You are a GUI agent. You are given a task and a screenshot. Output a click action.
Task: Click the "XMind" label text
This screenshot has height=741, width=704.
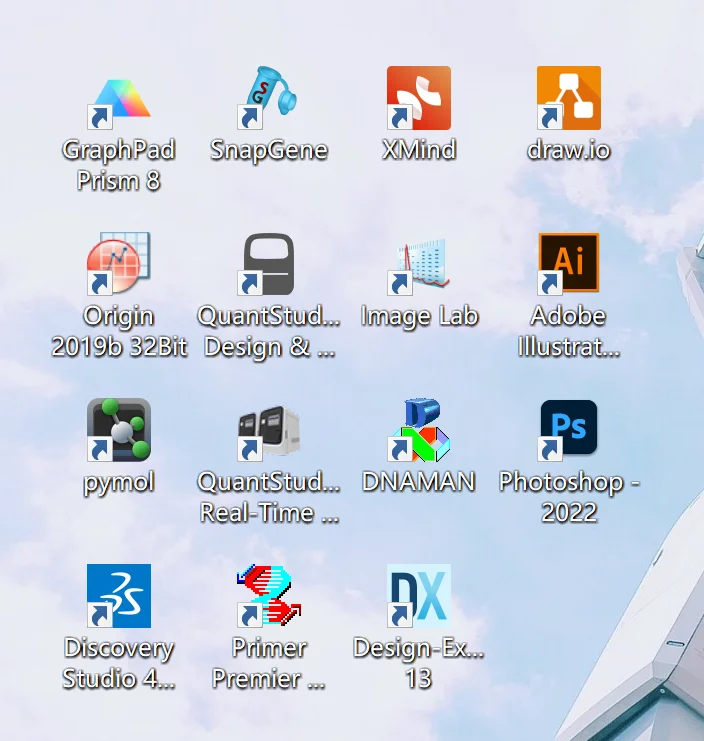coord(419,150)
